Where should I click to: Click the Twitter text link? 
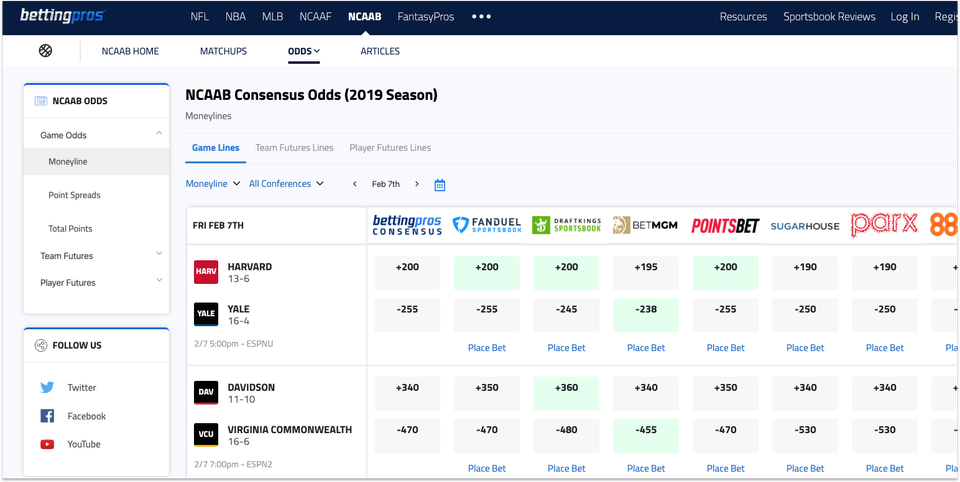coord(81,388)
